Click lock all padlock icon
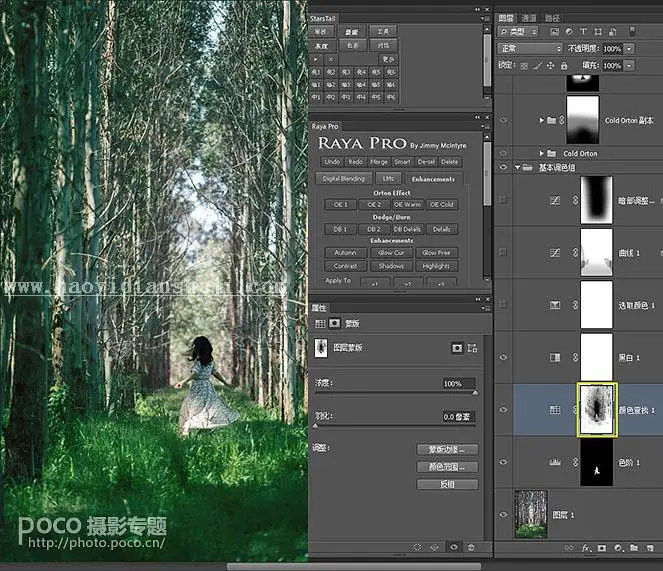 (x=564, y=66)
